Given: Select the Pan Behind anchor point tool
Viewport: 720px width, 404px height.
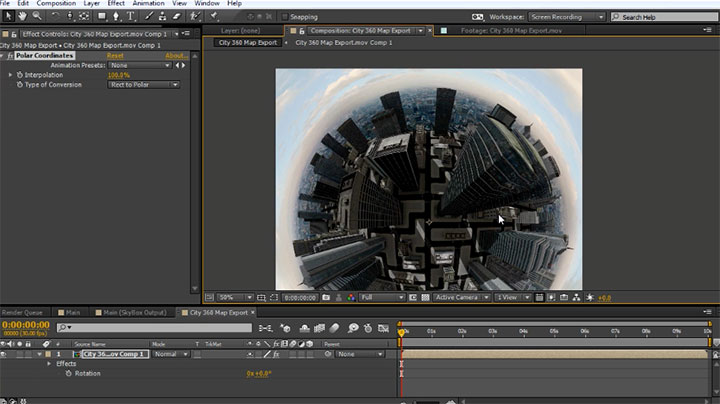Looking at the screenshot, I should 84,17.
